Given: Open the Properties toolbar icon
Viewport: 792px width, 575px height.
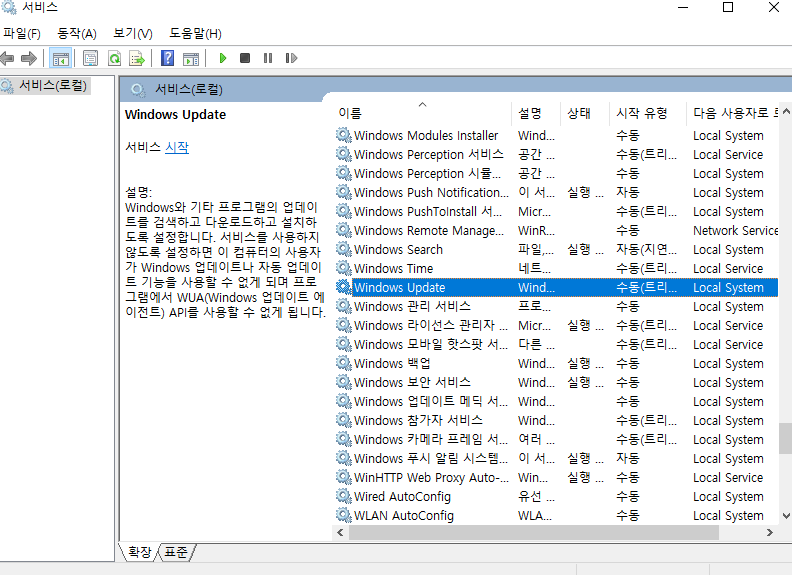Looking at the screenshot, I should (x=90, y=59).
